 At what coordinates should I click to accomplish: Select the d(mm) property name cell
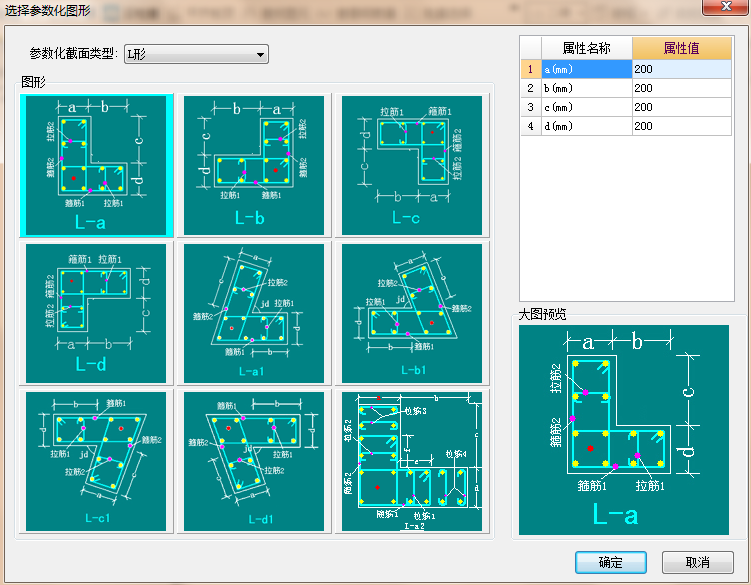[587, 126]
